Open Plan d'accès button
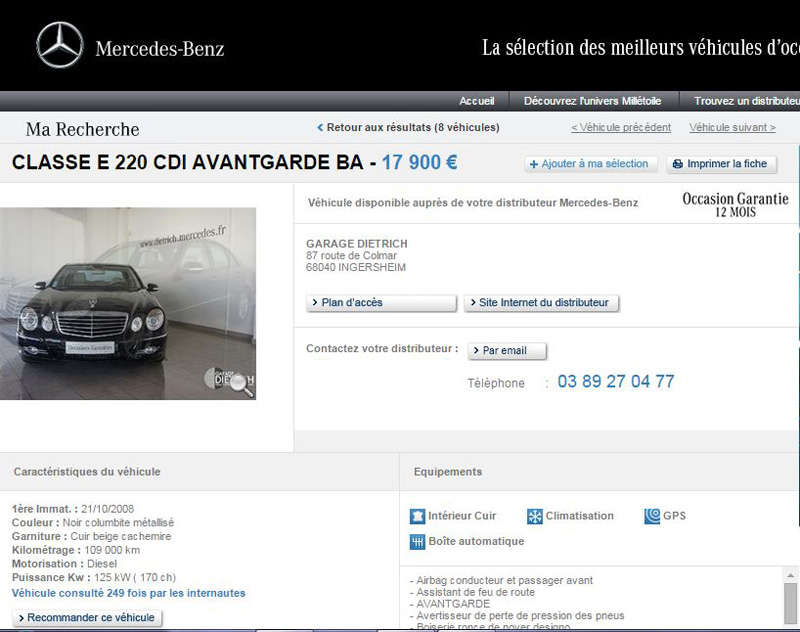800x632 pixels. pyautogui.click(x=381, y=303)
